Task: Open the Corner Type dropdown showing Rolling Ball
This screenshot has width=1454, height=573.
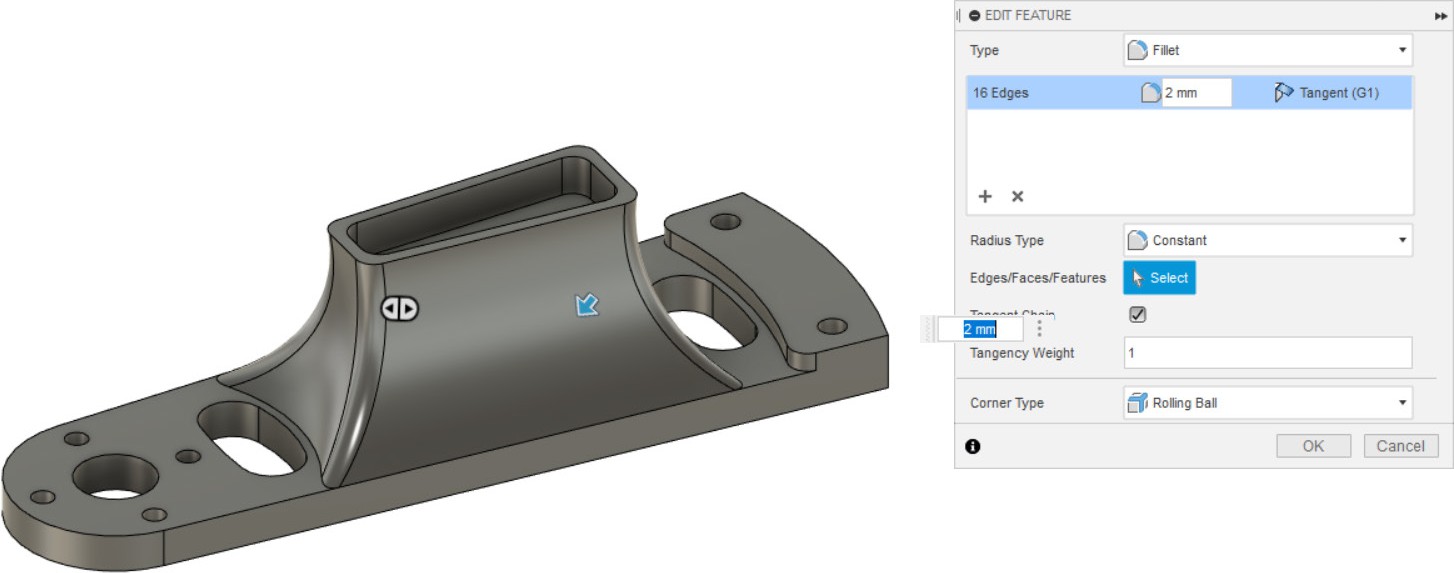Action: click(1267, 403)
